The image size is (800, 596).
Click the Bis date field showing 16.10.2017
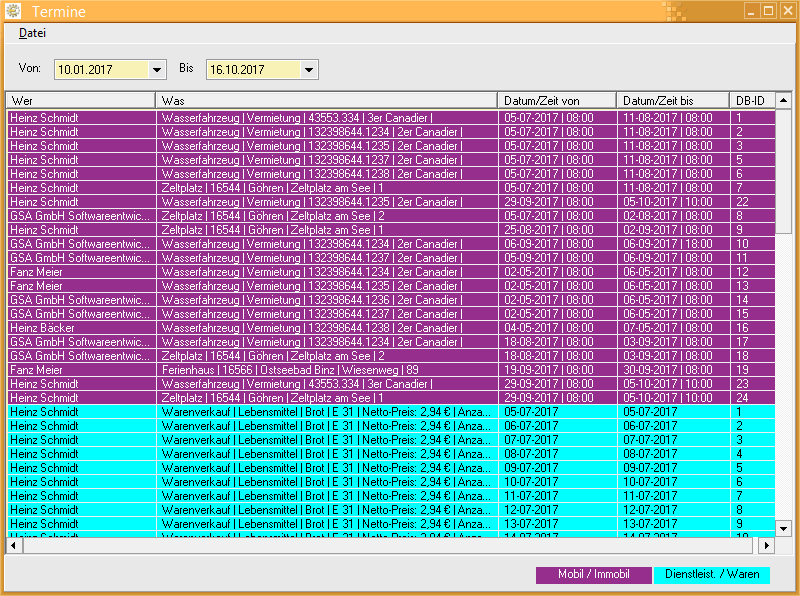(252, 70)
